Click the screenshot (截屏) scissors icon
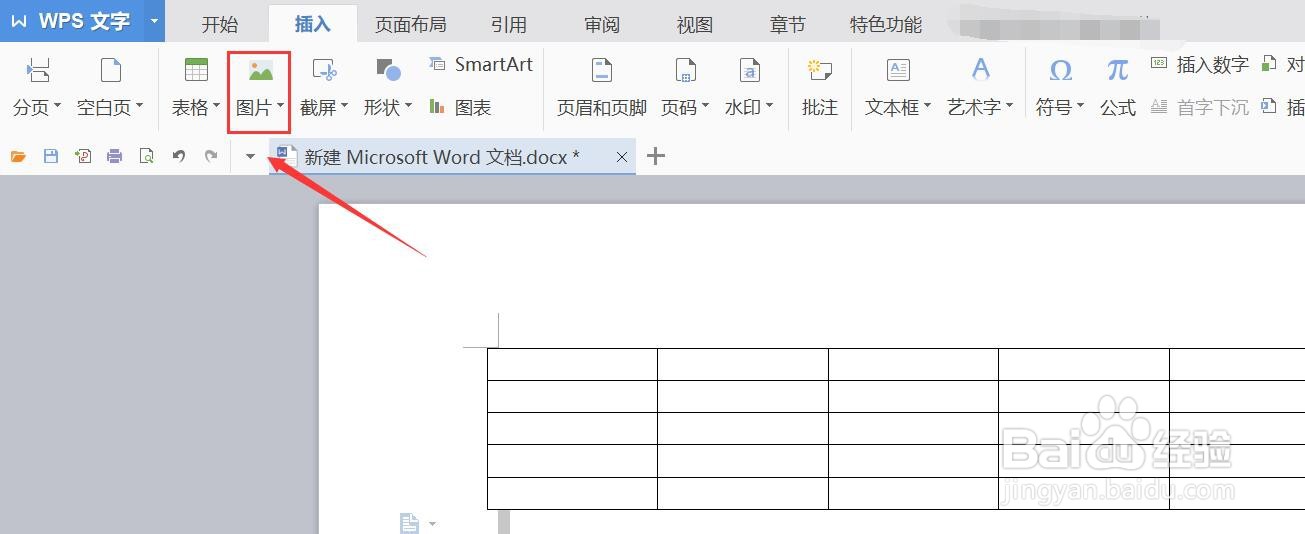Image resolution: width=1305 pixels, height=534 pixels. (324, 70)
